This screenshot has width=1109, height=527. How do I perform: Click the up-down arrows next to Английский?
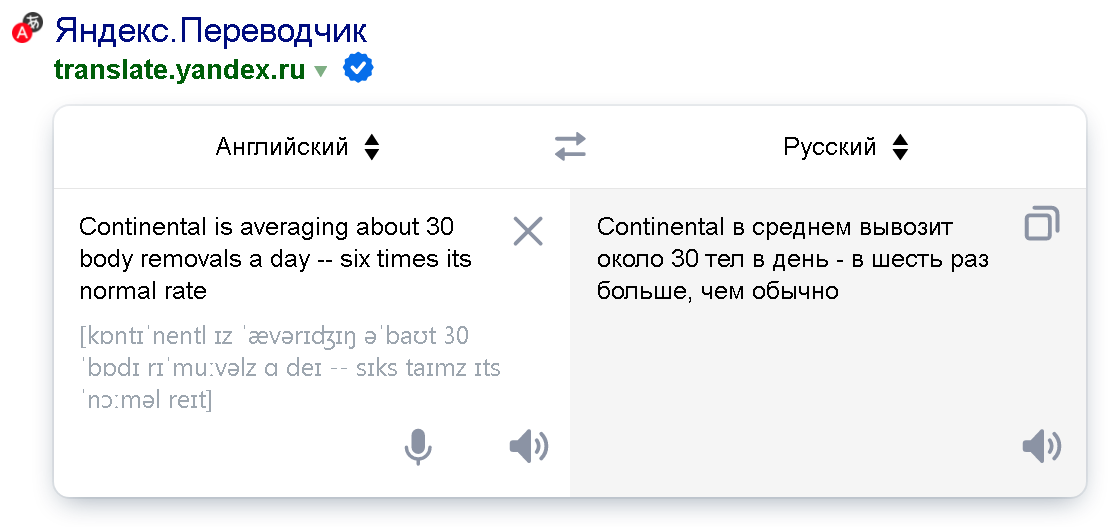click(372, 148)
